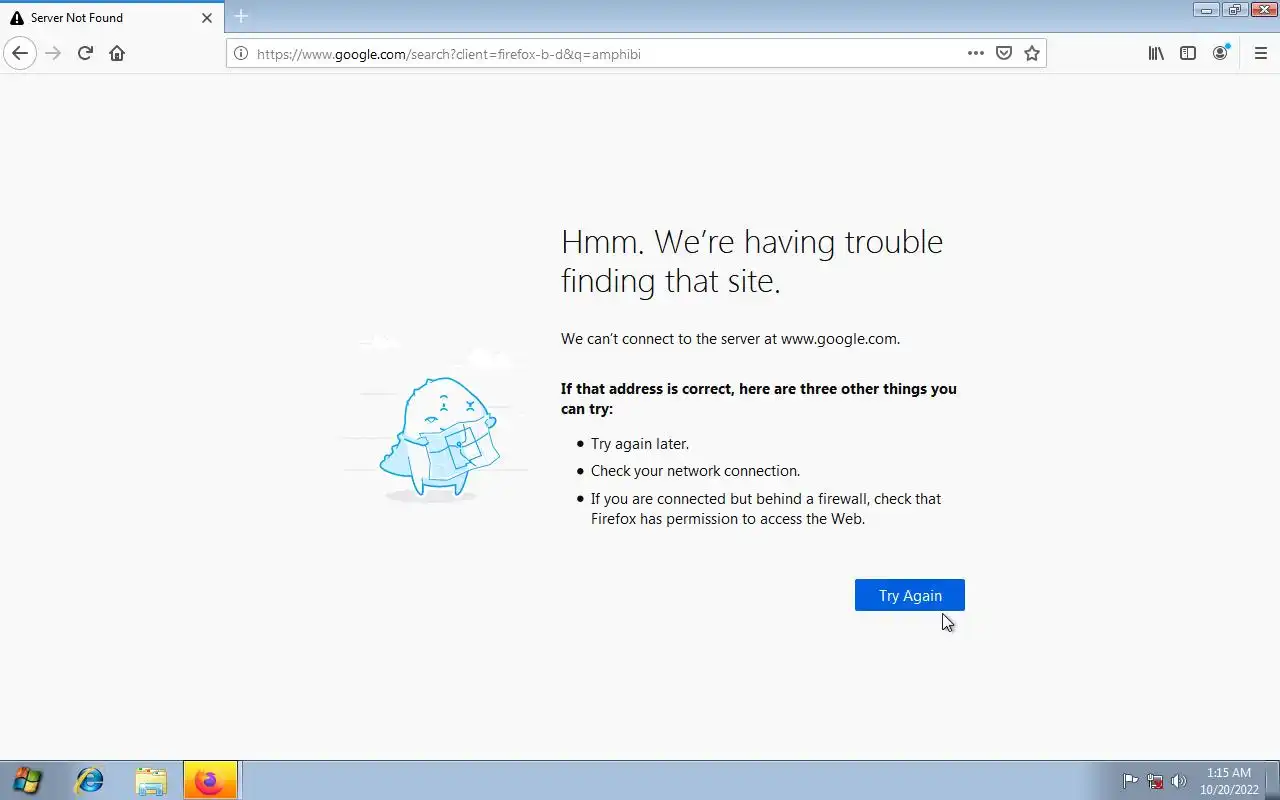The width and height of the screenshot is (1280, 800).
Task: Click the Try Again button
Action: 910,595
